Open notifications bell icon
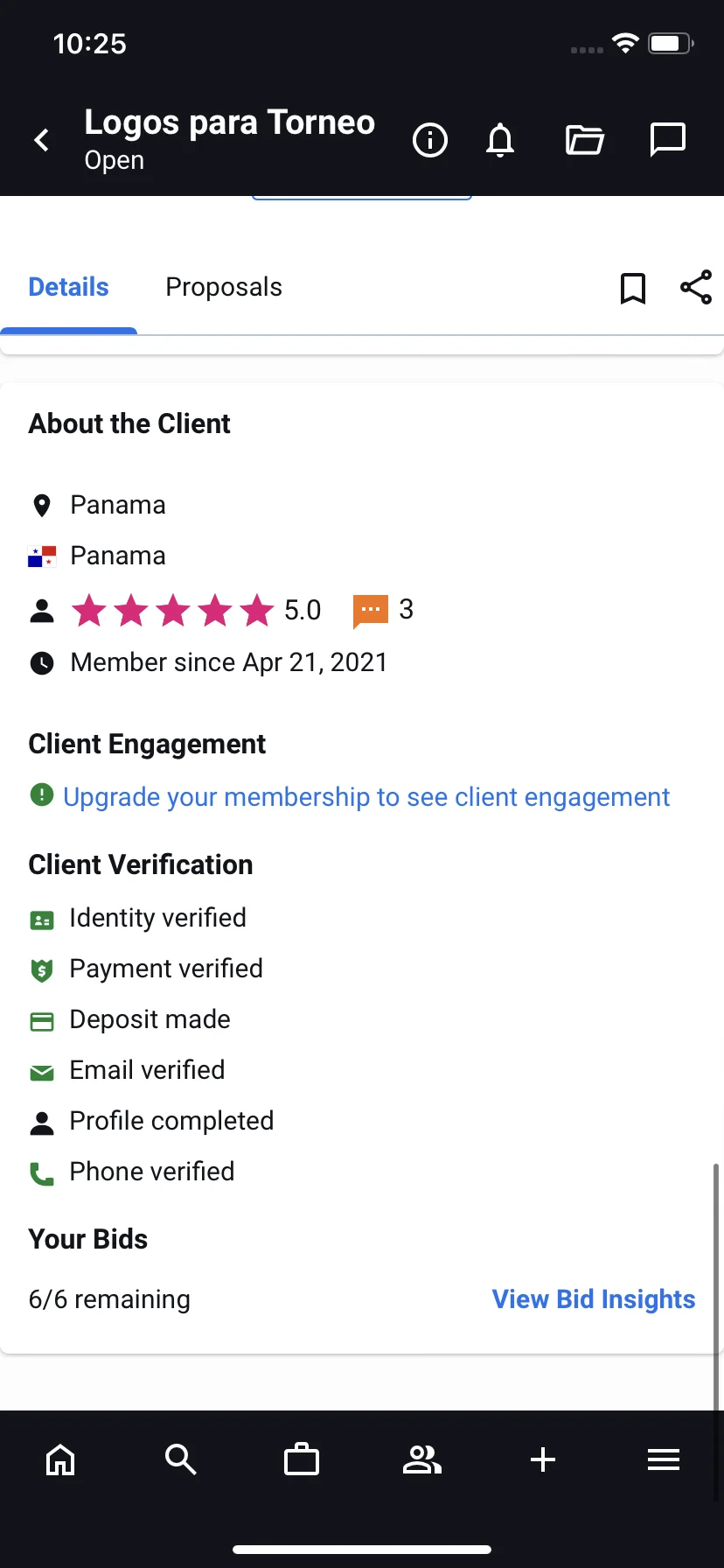Viewport: 724px width, 1568px height. (500, 140)
